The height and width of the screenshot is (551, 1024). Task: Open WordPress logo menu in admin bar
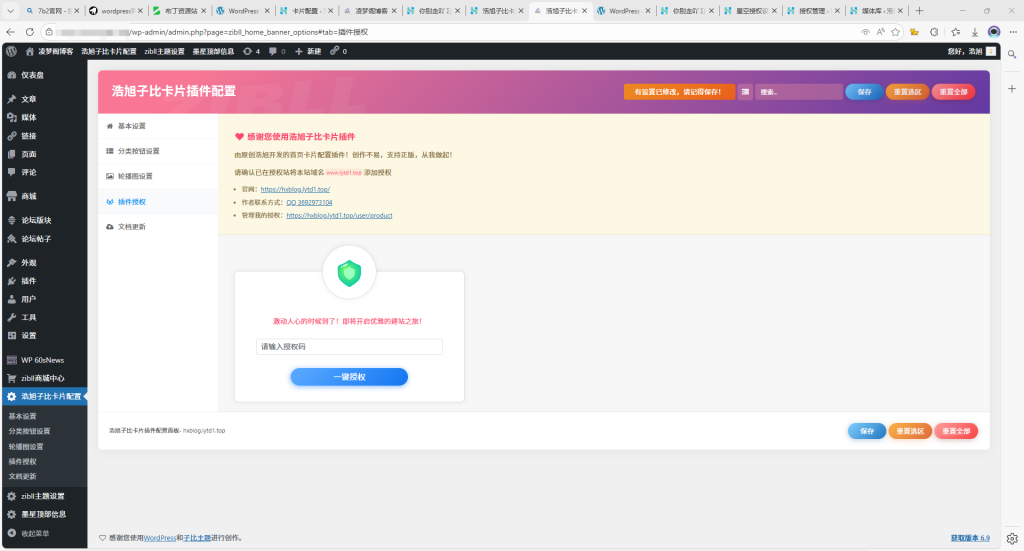pos(11,50)
